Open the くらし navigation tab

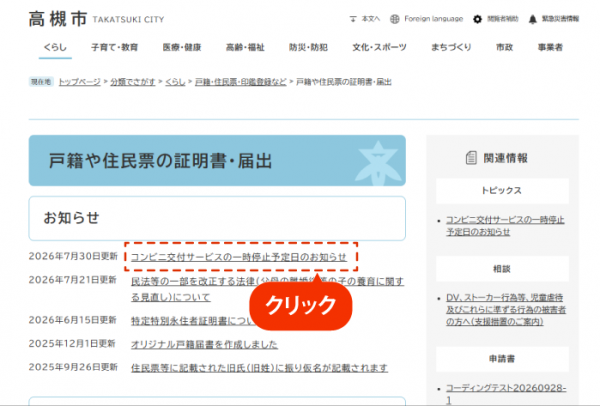pos(55,47)
